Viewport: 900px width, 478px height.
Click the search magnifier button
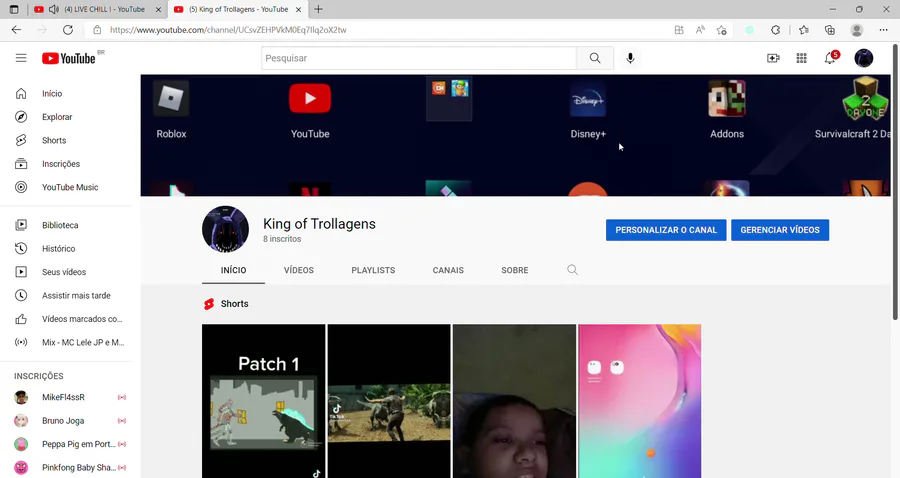[595, 58]
